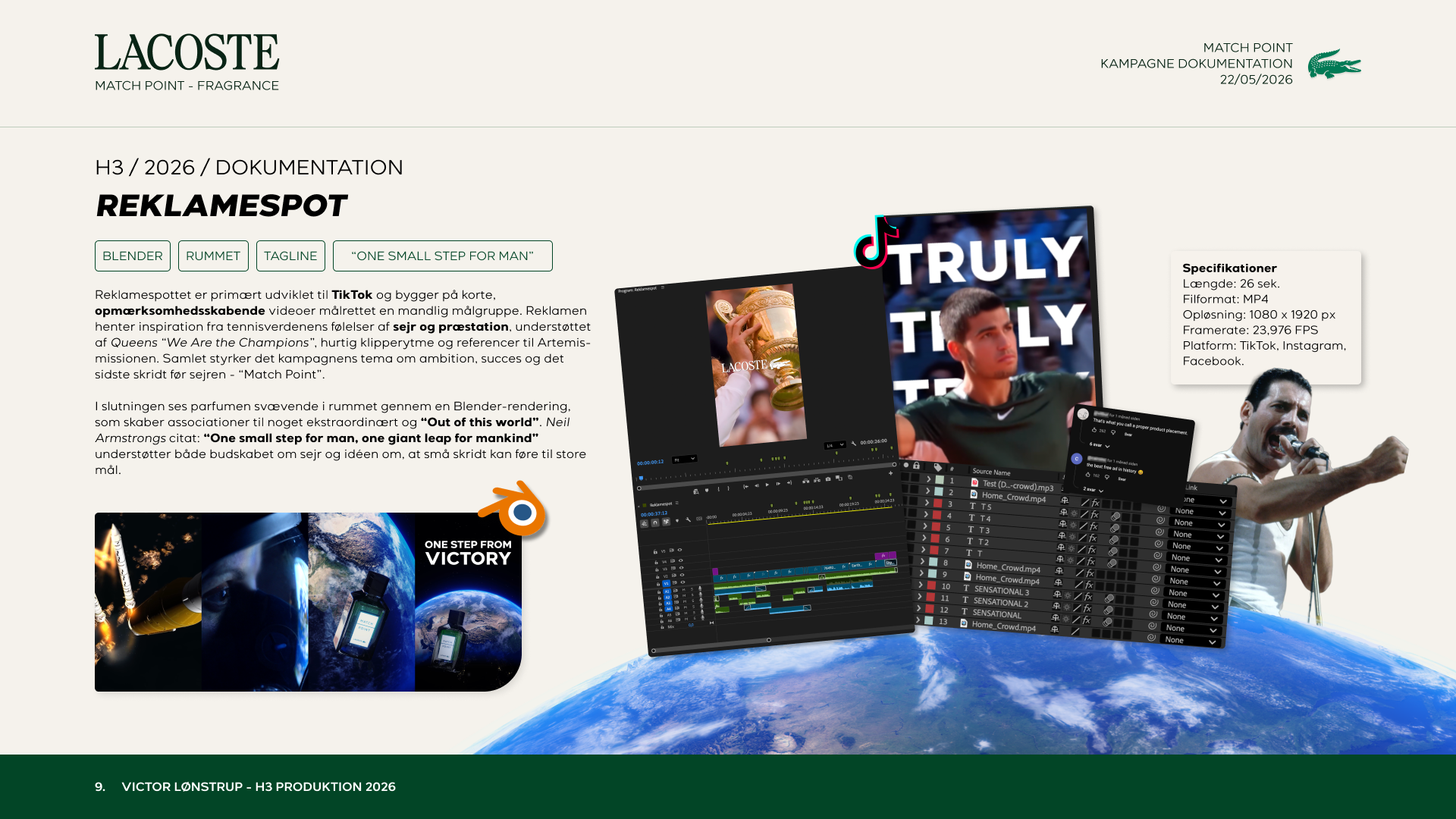Toggle the Snap magnet icon in the timeline
Viewport: 1456px width, 819px height.
[655, 522]
